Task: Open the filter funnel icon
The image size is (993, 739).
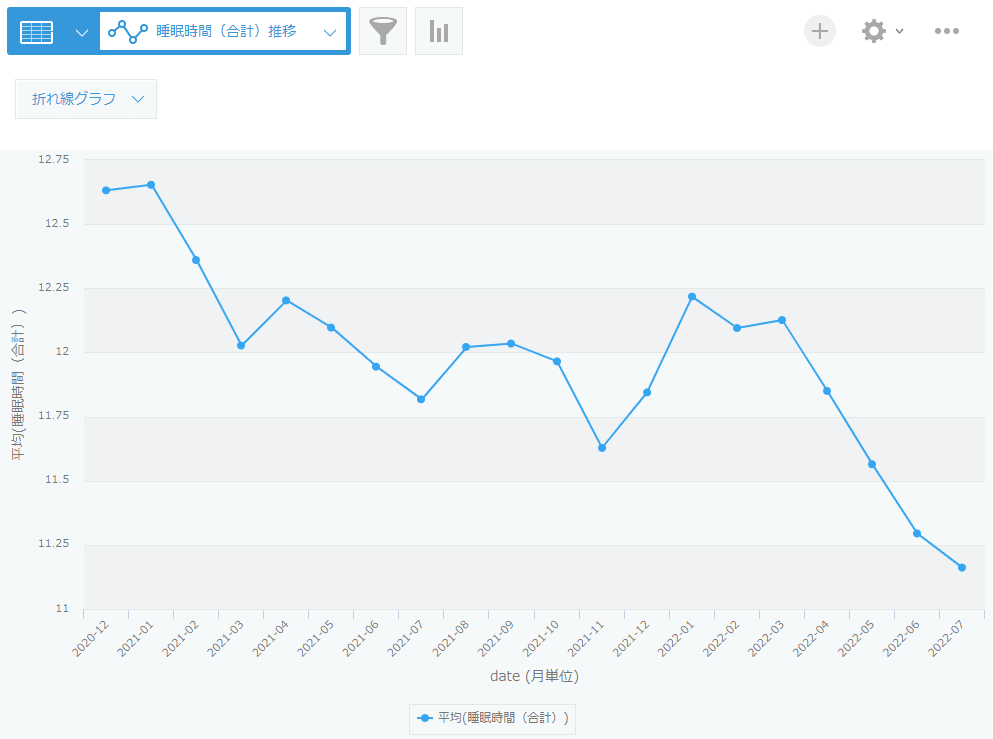Action: (x=383, y=31)
